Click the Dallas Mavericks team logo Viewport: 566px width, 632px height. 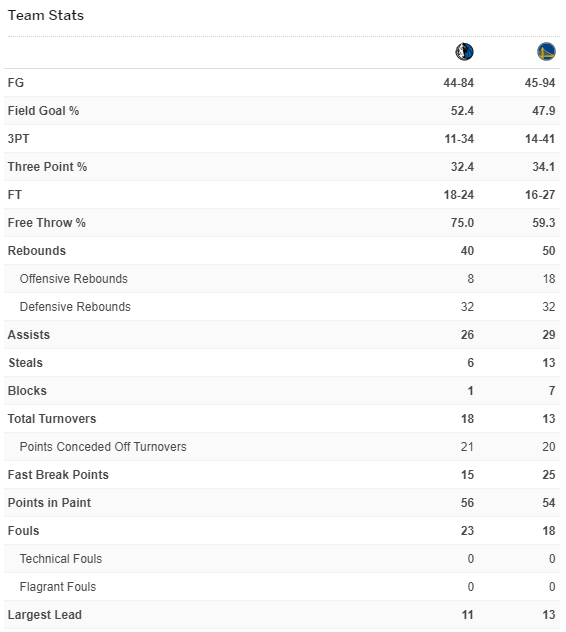coord(464,52)
